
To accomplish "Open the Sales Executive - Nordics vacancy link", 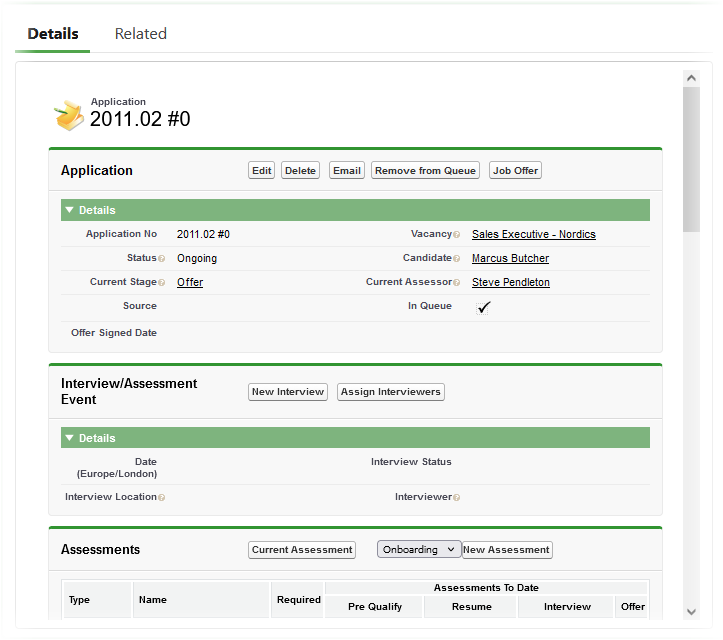I will (x=533, y=234).
